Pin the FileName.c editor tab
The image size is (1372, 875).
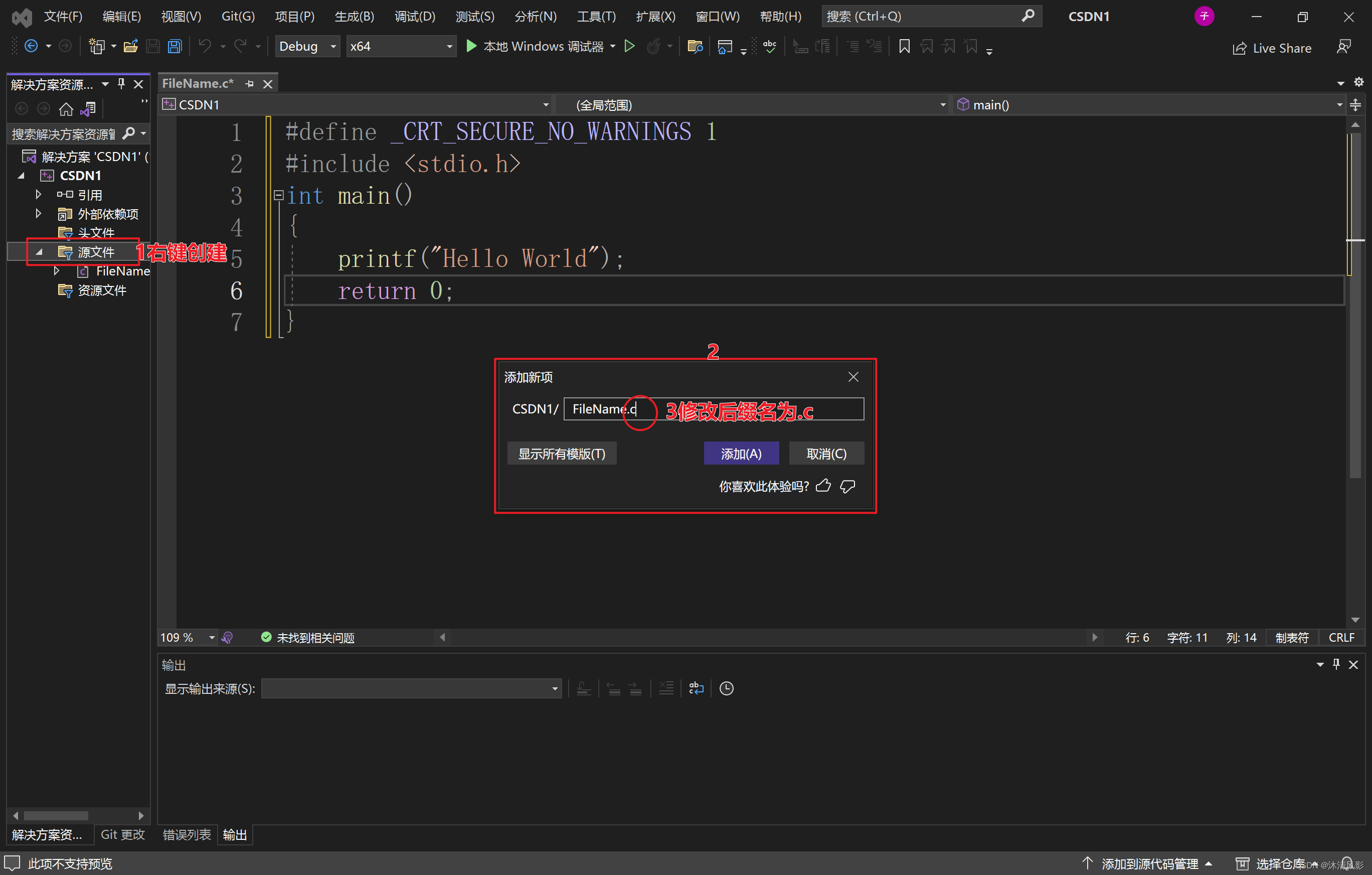click(x=250, y=84)
